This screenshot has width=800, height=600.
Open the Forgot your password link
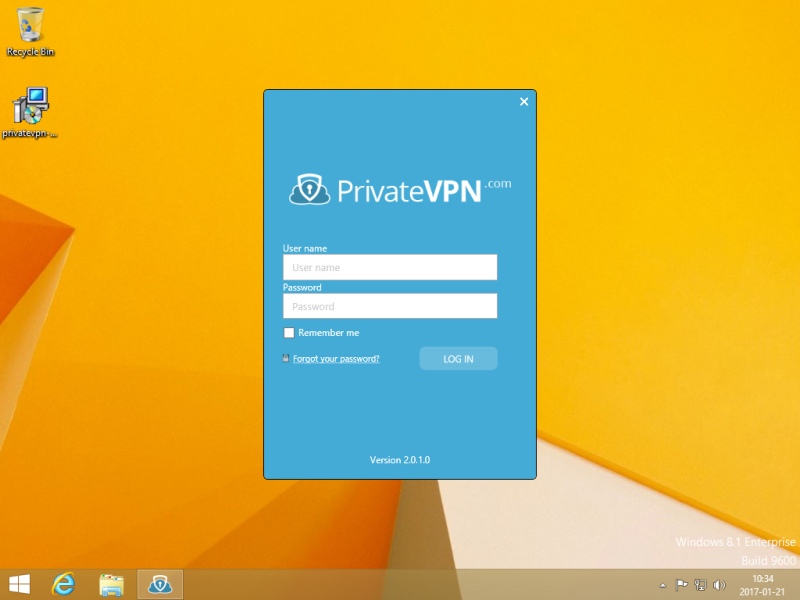tap(336, 358)
